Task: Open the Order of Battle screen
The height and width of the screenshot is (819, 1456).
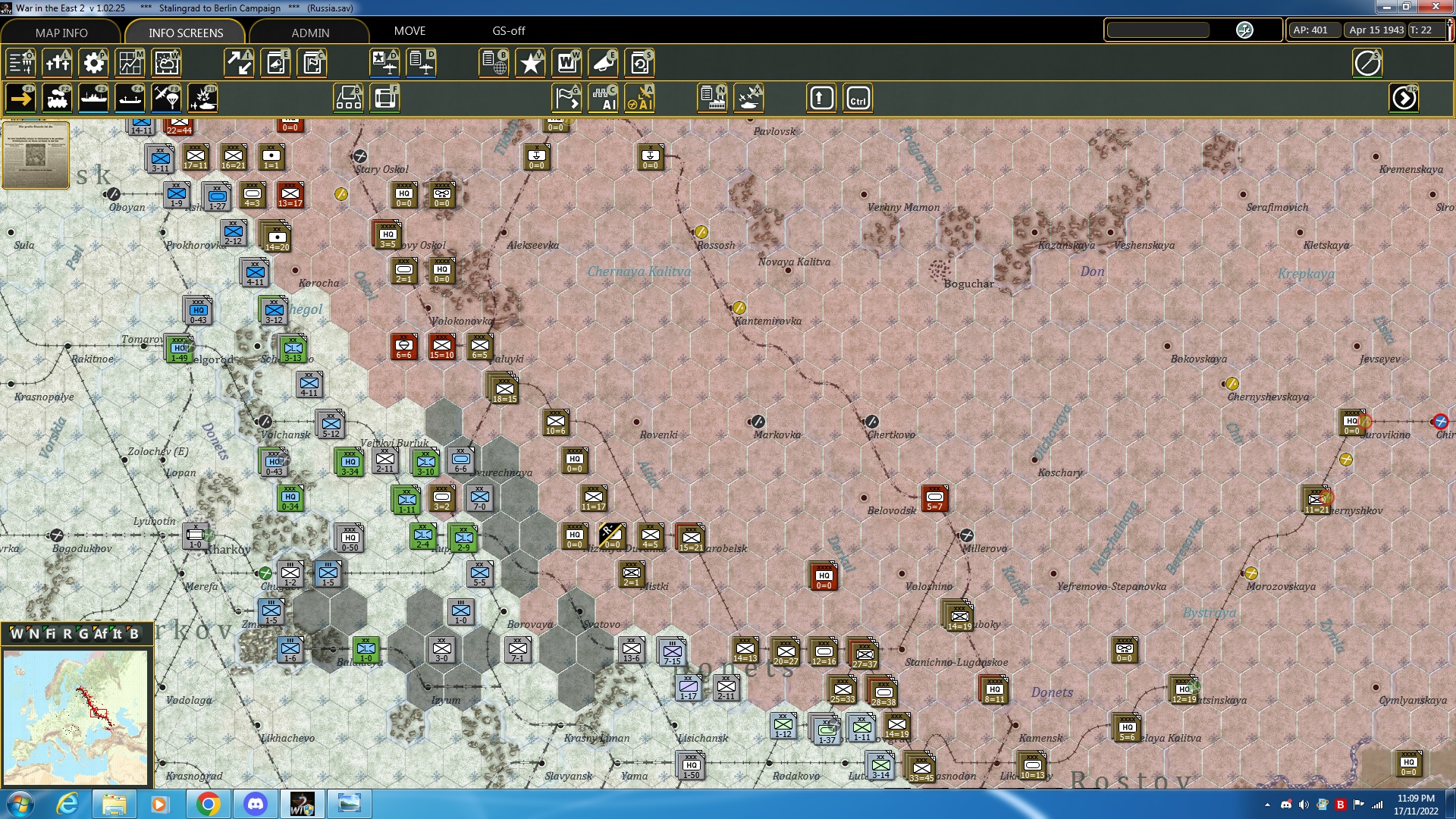Action: (20, 63)
